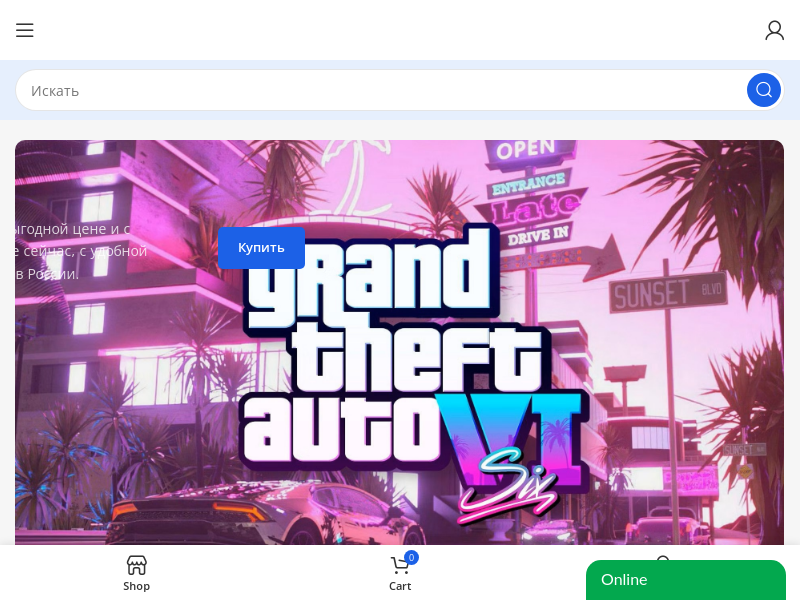Image resolution: width=800 pixels, height=600 pixels.
Task: Open the user account profile icon
Action: pyautogui.click(x=774, y=30)
